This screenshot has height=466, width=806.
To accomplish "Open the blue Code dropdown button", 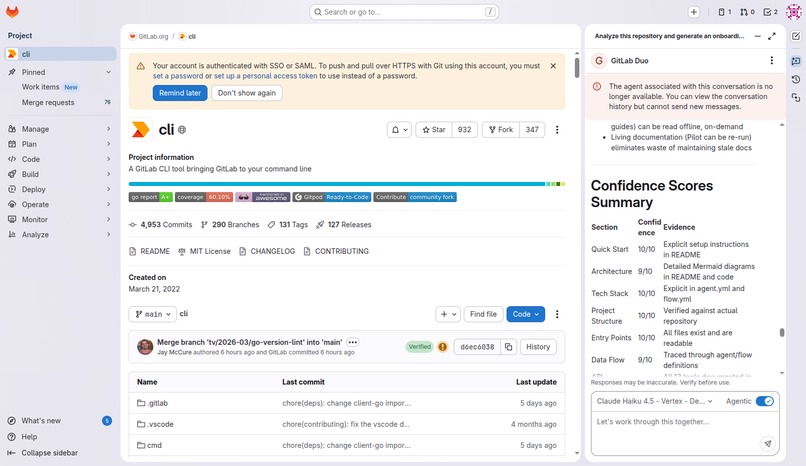I will (525, 314).
